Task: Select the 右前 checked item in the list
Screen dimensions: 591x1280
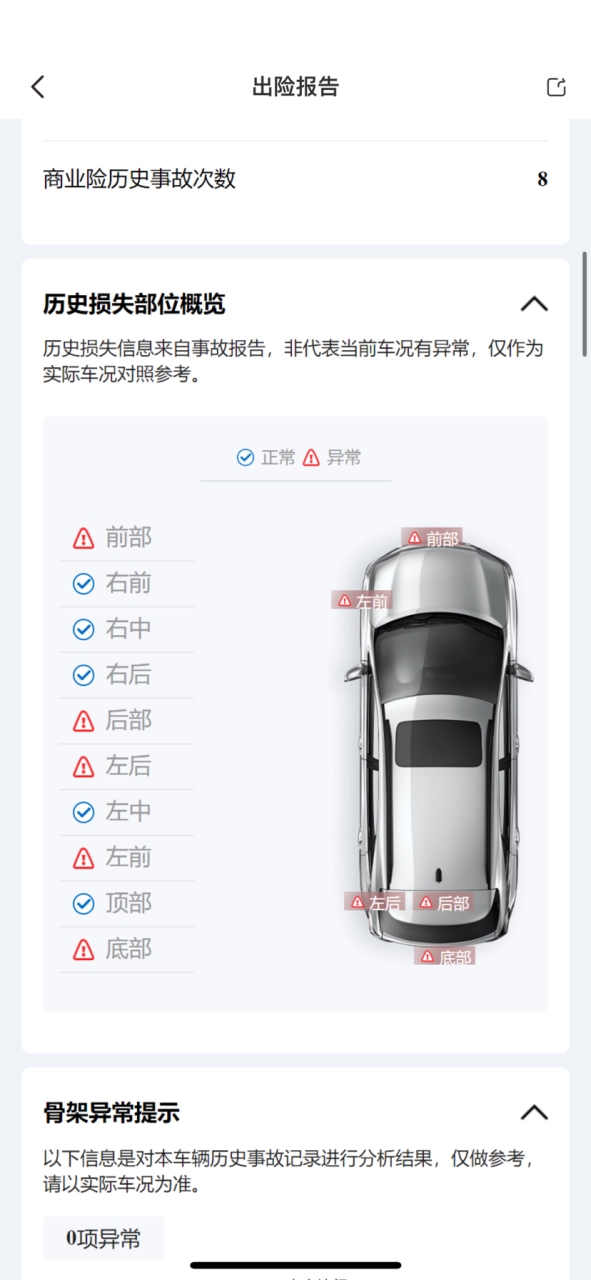Action: (126, 583)
